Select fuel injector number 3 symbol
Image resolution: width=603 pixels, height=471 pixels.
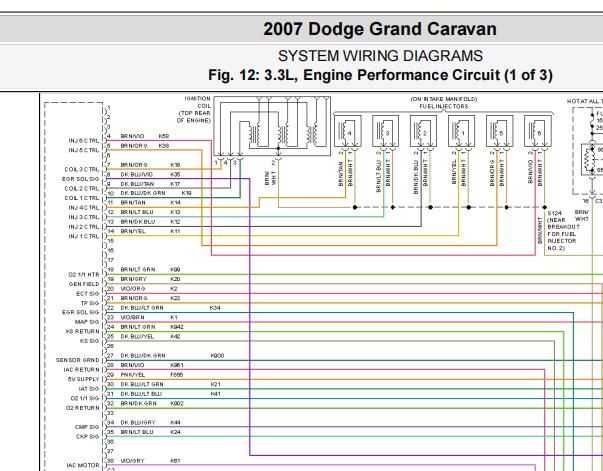386,131
